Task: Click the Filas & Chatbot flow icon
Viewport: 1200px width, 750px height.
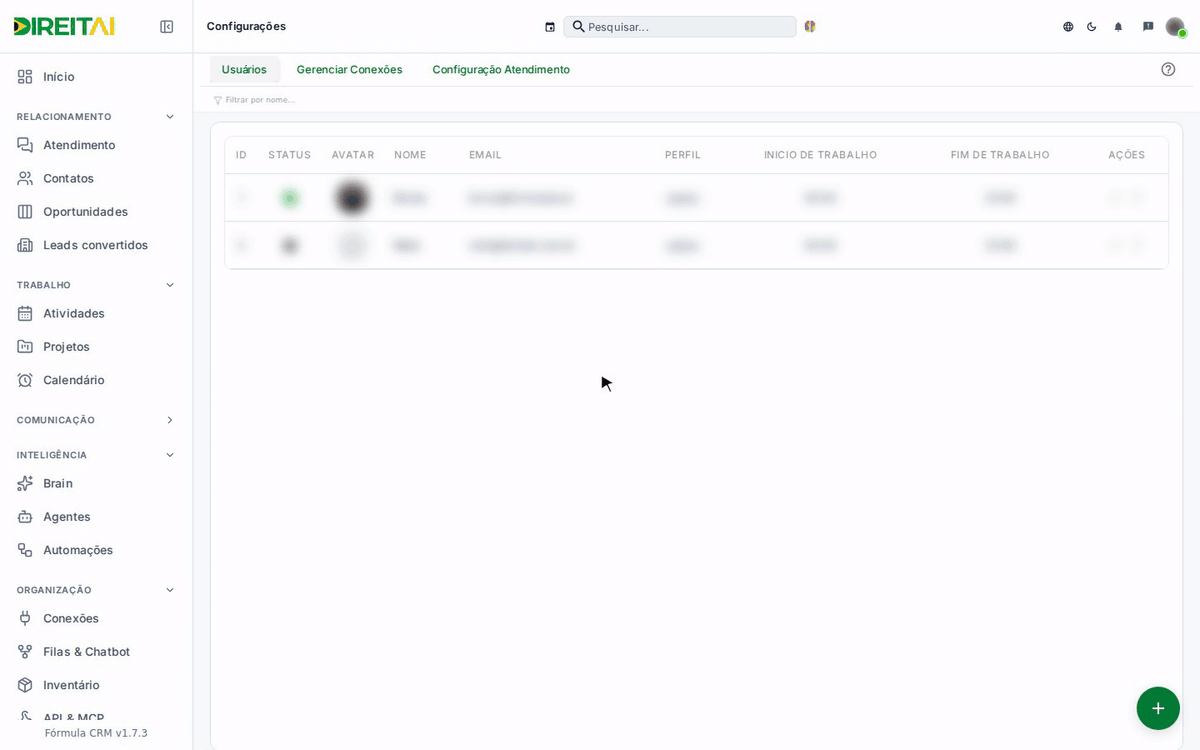Action: pyautogui.click(x=25, y=652)
